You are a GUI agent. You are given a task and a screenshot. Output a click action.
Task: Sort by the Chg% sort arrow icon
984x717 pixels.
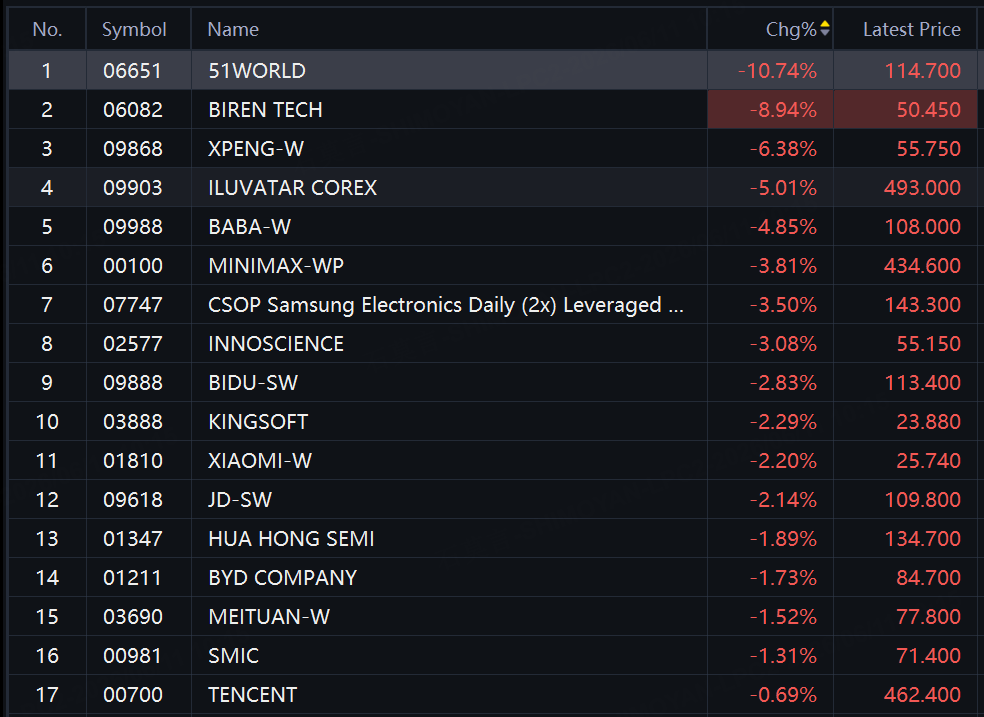pyautogui.click(x=825, y=28)
